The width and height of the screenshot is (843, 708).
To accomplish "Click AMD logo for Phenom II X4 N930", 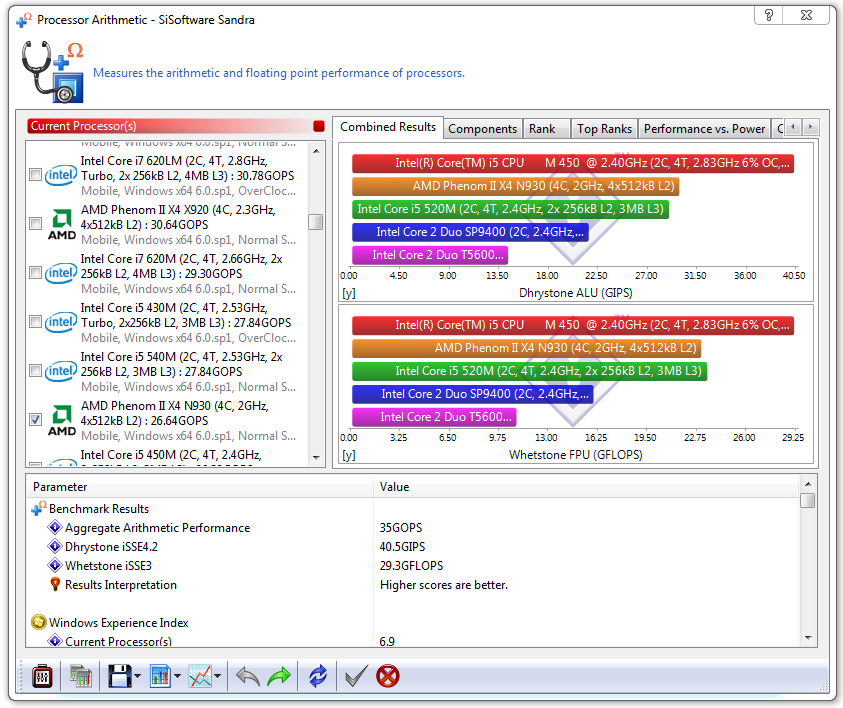I will click(62, 420).
